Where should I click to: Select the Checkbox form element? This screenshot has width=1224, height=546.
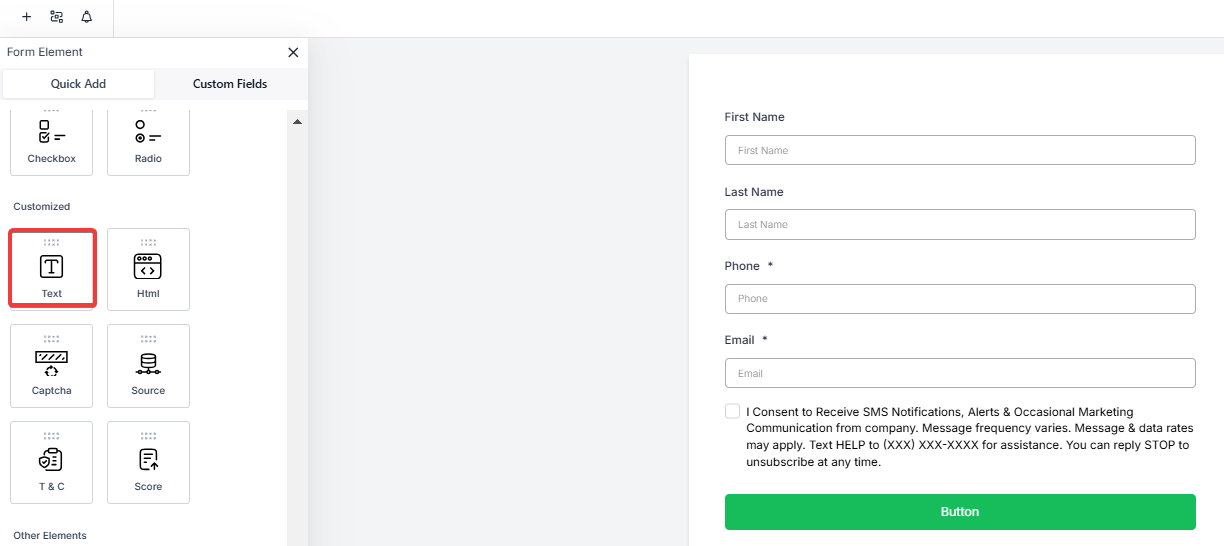[51, 141]
